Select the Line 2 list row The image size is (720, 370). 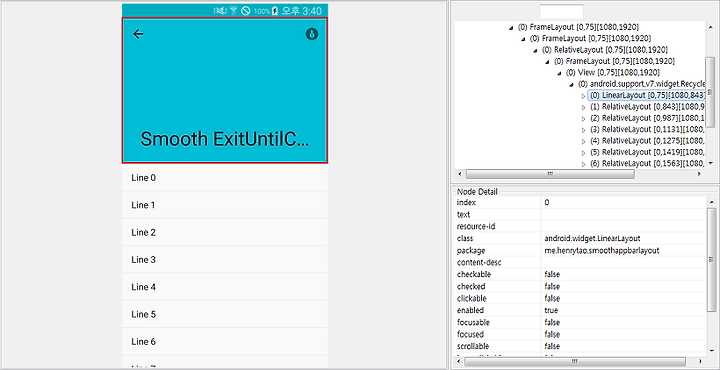click(x=225, y=232)
